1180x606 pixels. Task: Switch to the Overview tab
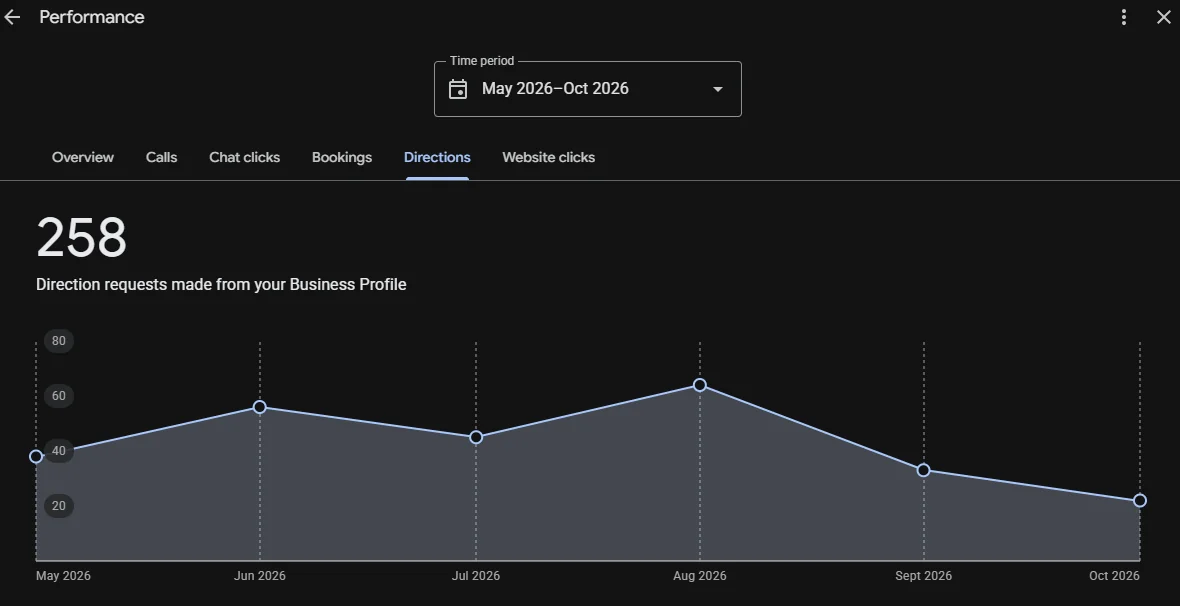point(83,157)
